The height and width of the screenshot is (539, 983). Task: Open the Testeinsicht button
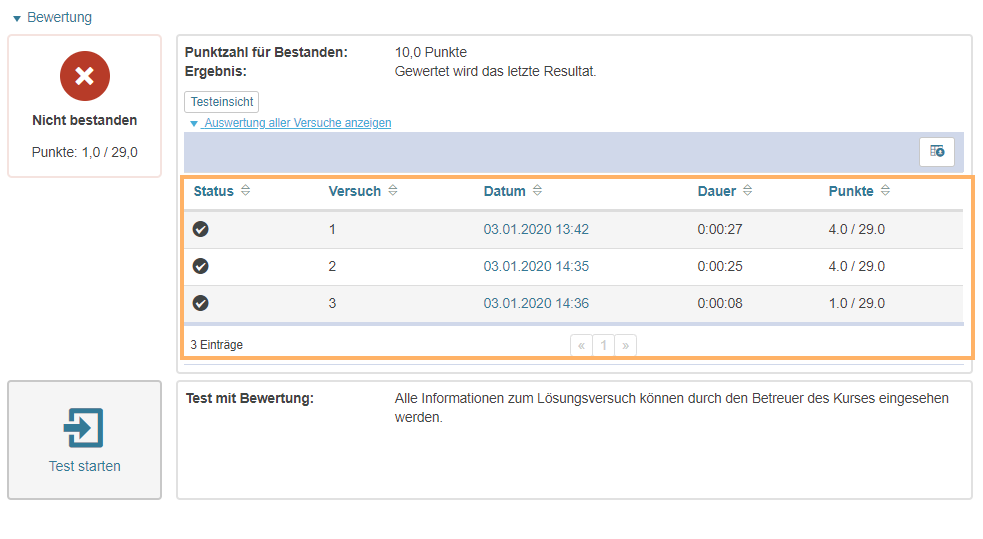pyautogui.click(x=221, y=102)
